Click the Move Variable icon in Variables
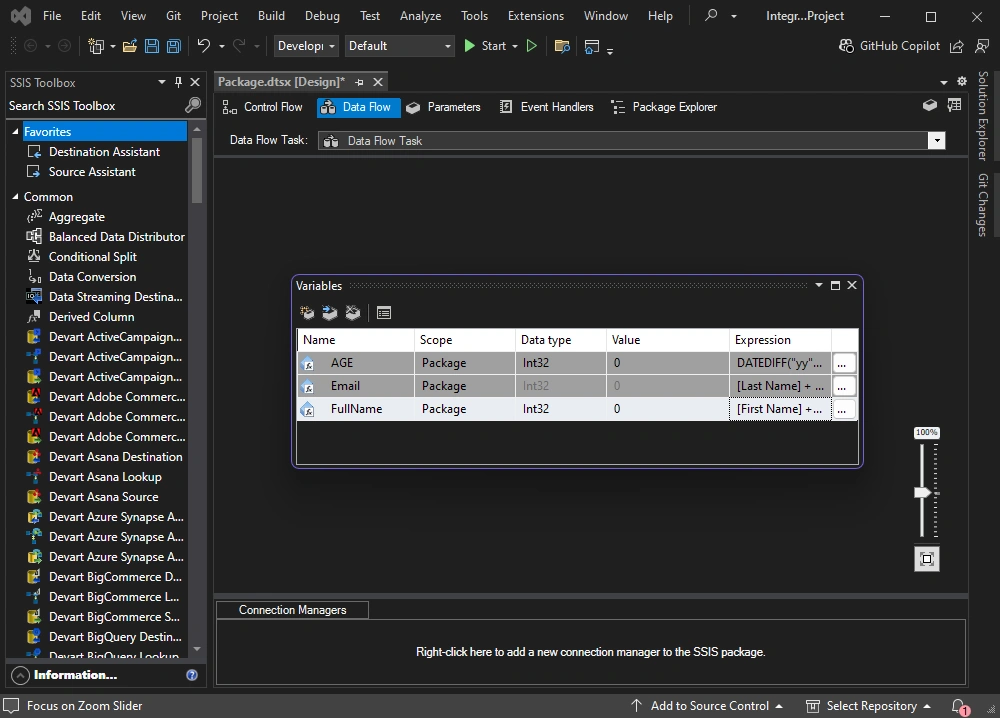 330,312
